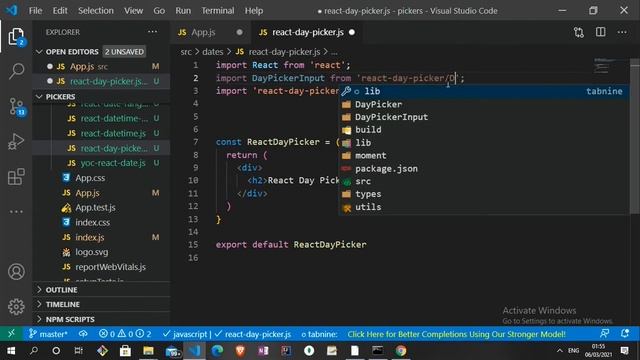
Task: Choose types folder suggestion
Action: coord(484,194)
